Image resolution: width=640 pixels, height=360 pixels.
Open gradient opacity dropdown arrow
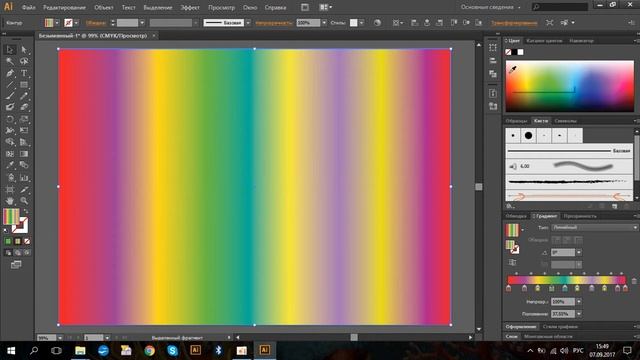pos(579,302)
